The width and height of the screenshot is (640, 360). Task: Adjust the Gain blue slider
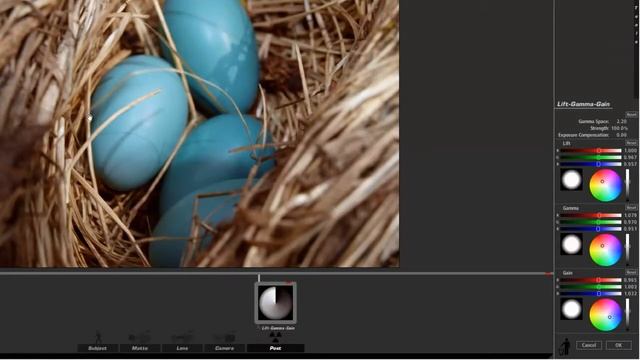pyautogui.click(x=591, y=293)
